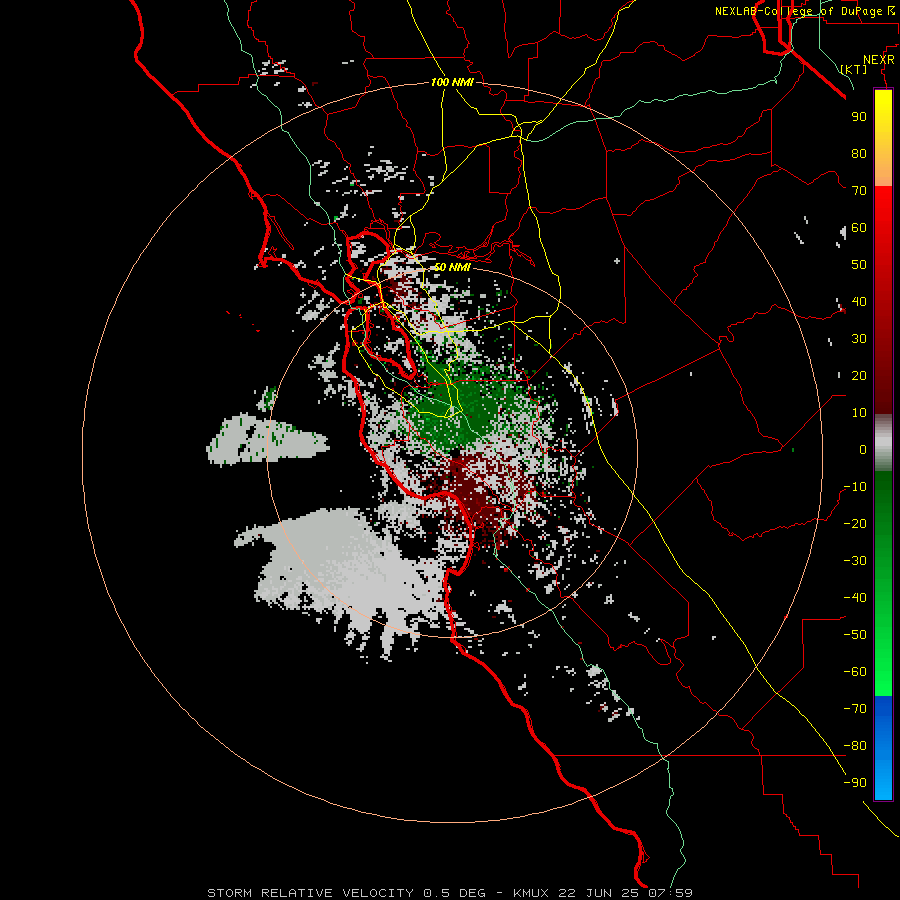
Task: Click the 80 value on velocity scale
Action: 859,154
